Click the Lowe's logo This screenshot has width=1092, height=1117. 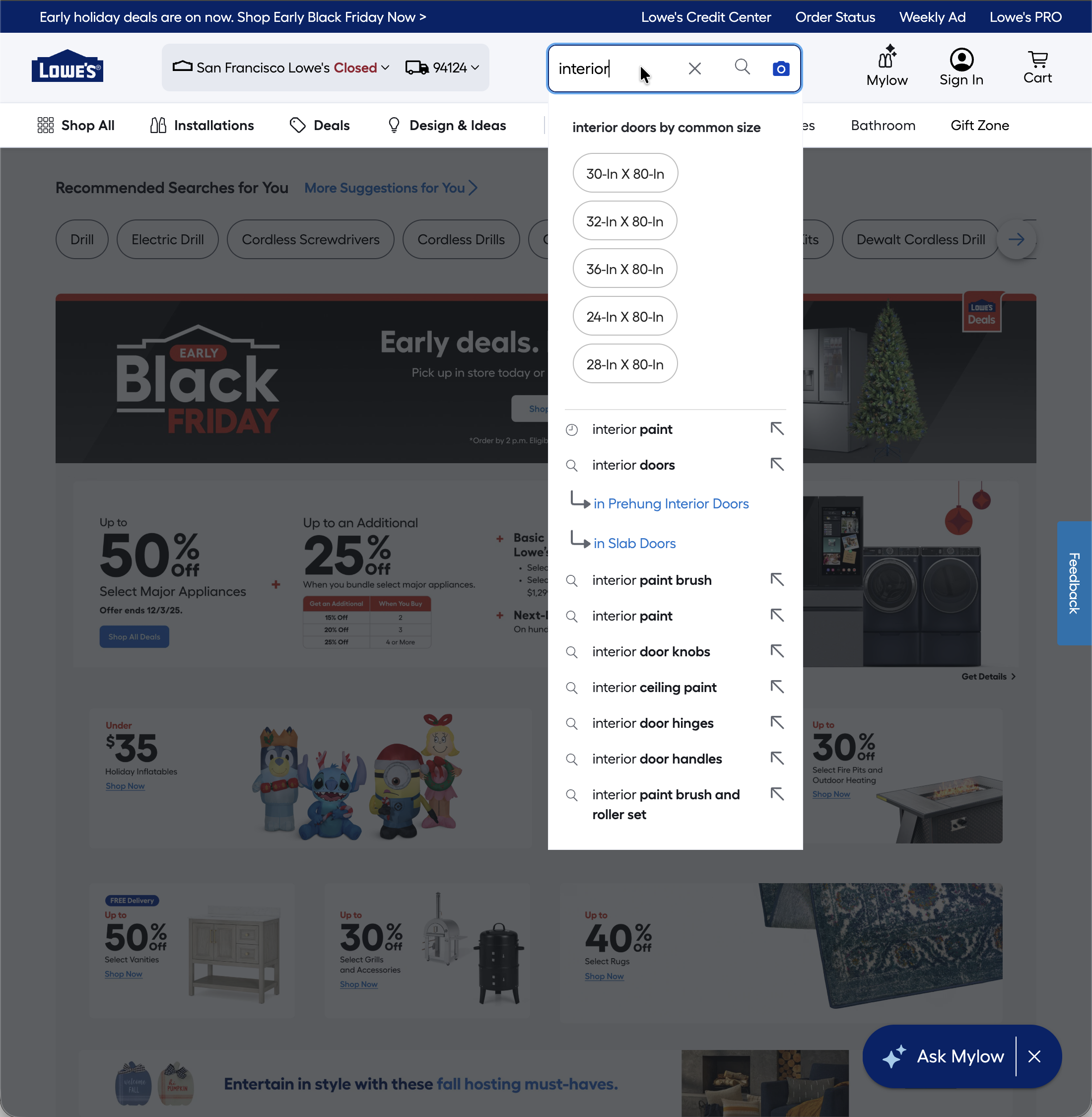tap(67, 67)
